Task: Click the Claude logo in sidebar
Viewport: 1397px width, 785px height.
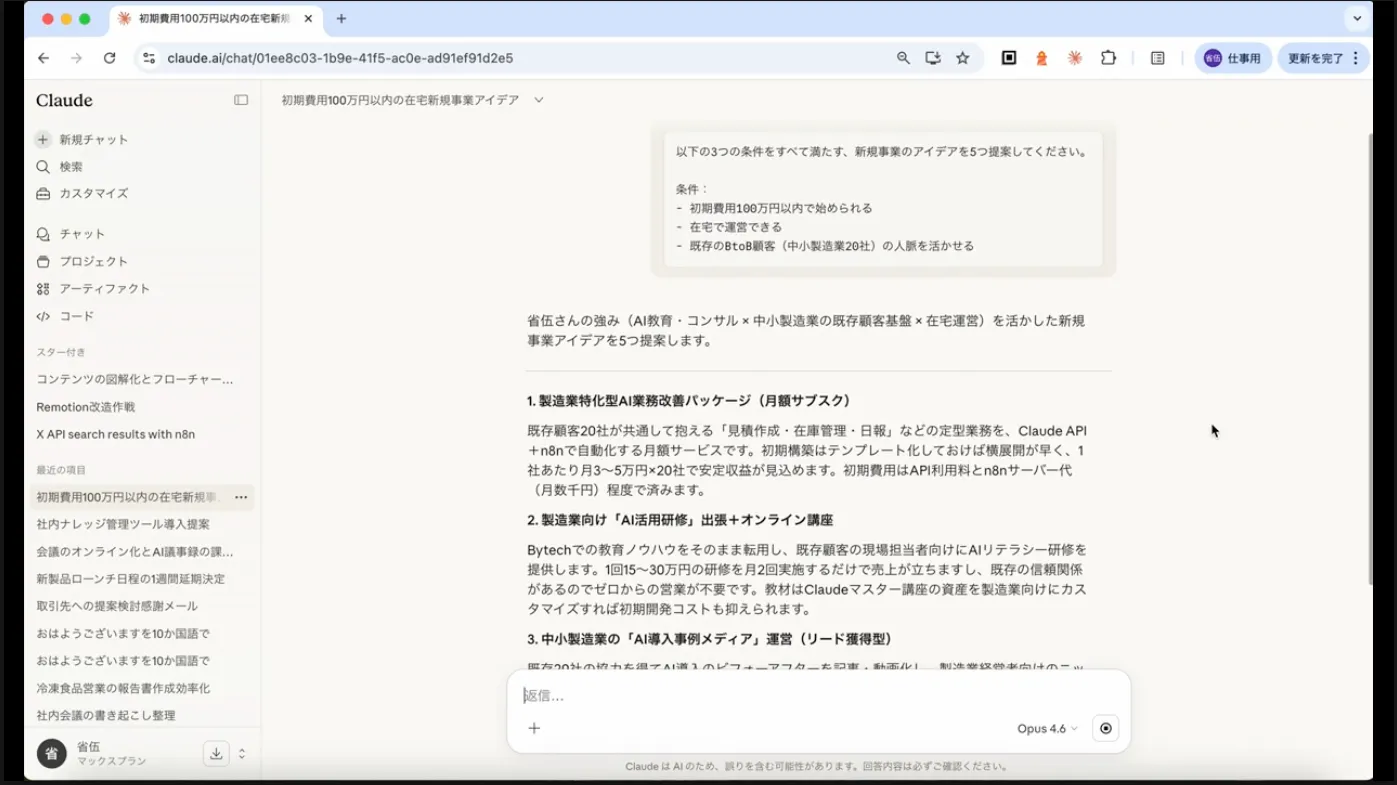Action: click(x=64, y=100)
